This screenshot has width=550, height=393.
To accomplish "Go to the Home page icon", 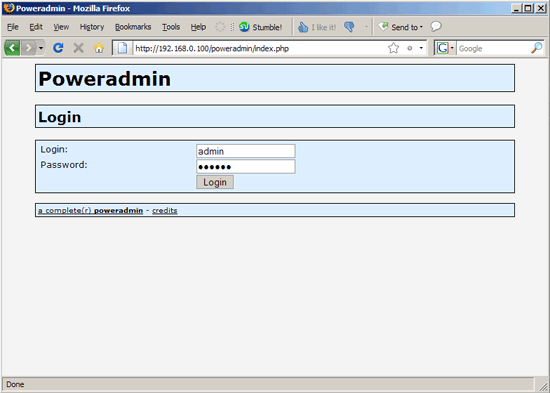I will 99,48.
